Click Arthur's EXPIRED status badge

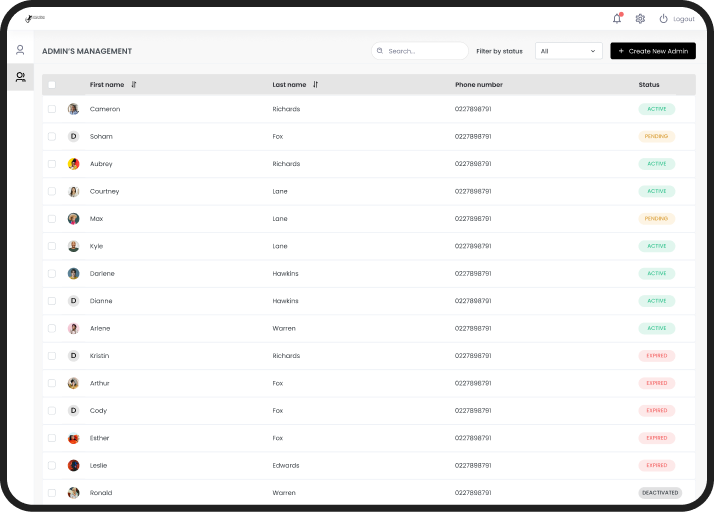pyautogui.click(x=657, y=383)
